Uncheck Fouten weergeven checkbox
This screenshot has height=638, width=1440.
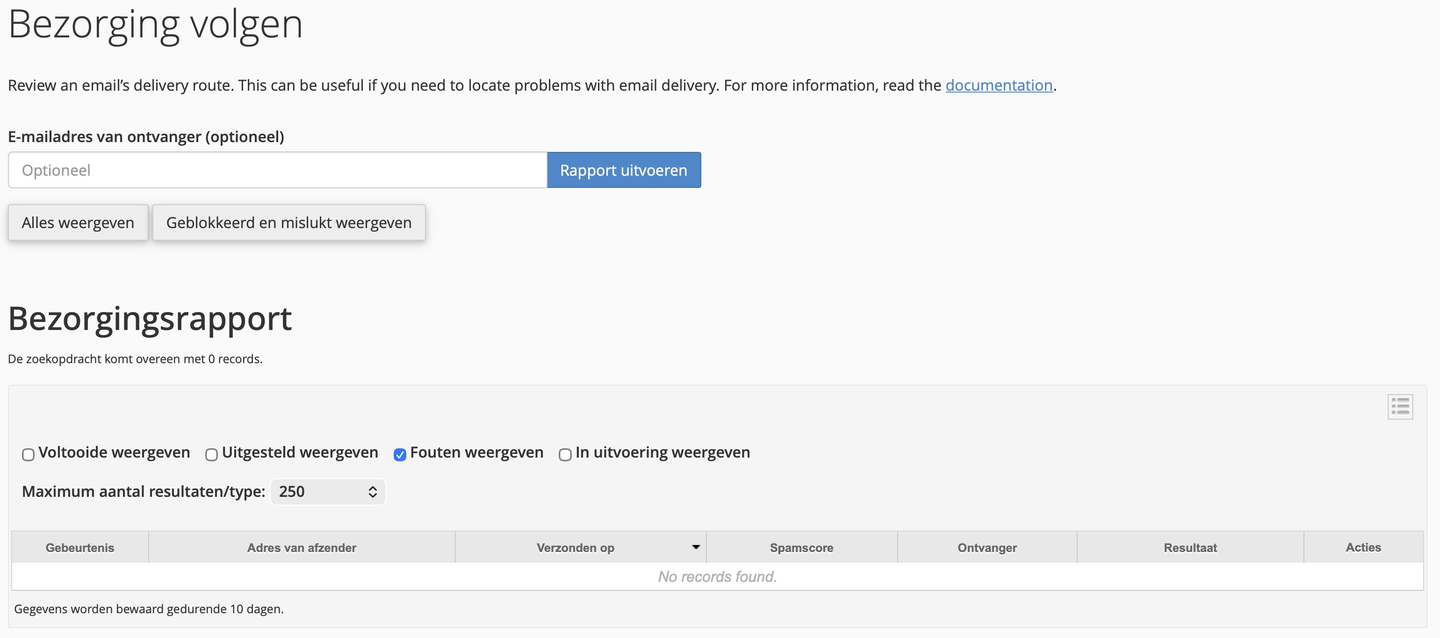(x=400, y=454)
